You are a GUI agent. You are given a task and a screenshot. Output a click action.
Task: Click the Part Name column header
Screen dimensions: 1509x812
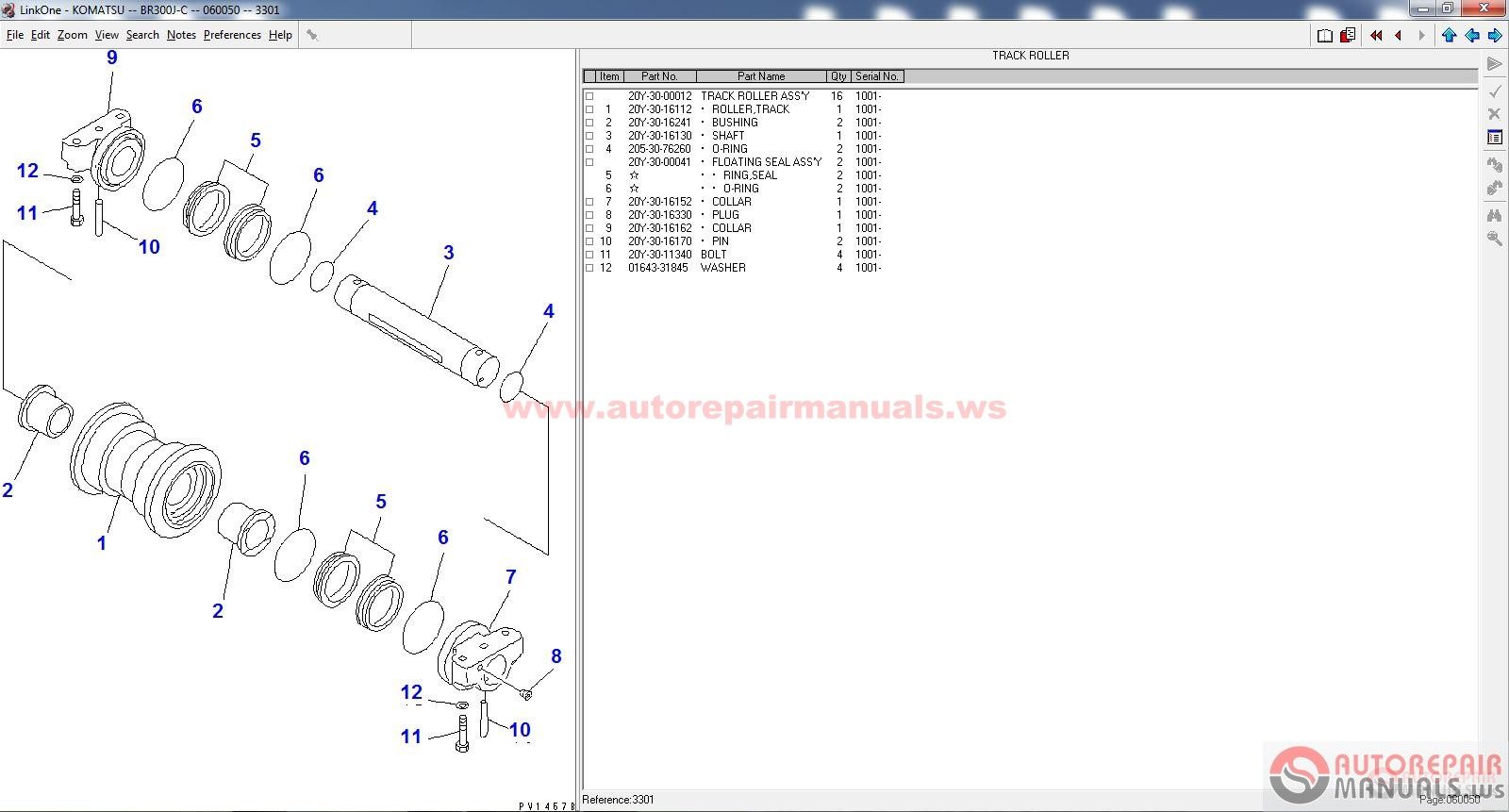(x=761, y=76)
